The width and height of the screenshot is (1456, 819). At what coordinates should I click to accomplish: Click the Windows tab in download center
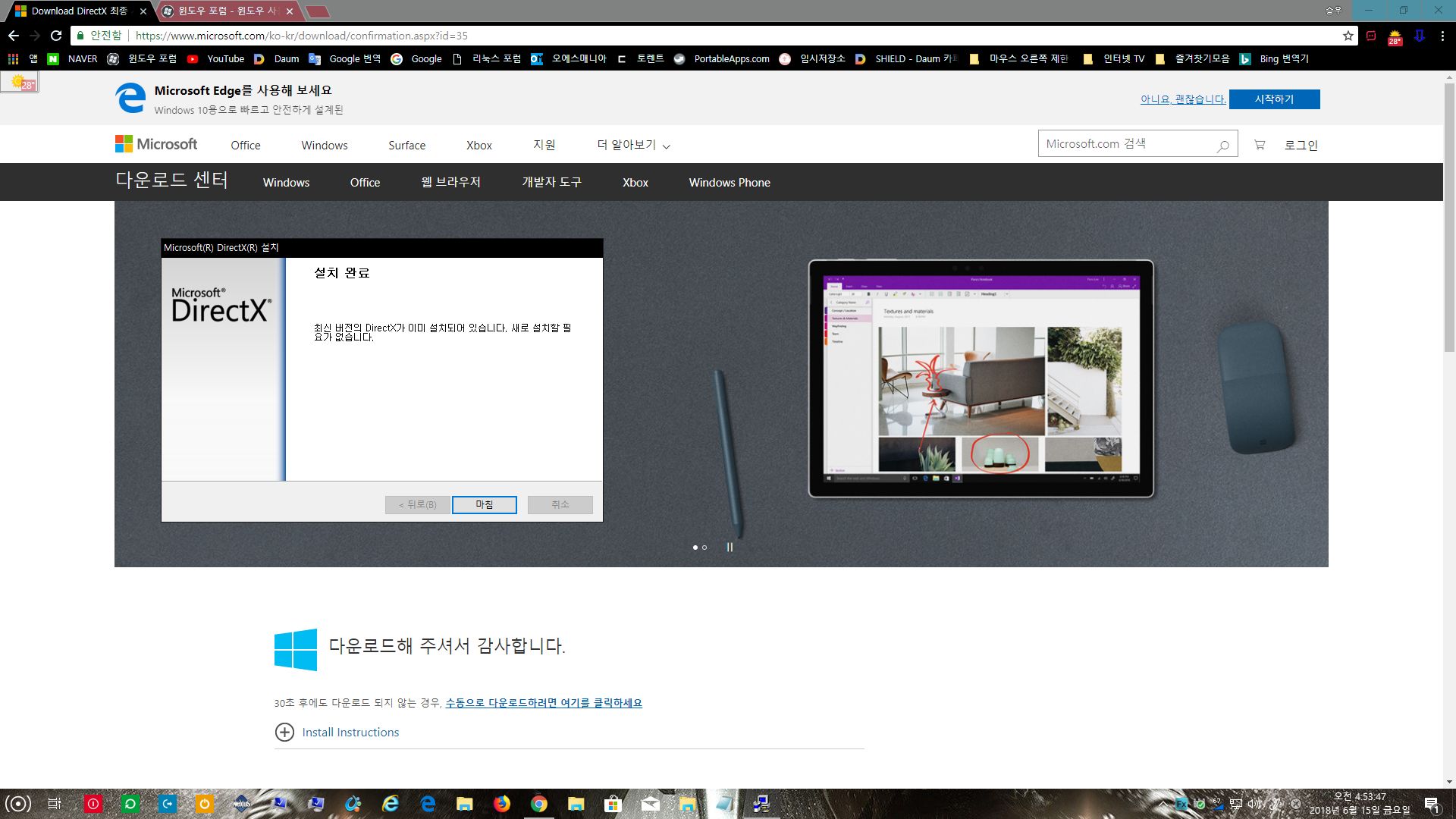coord(285,182)
